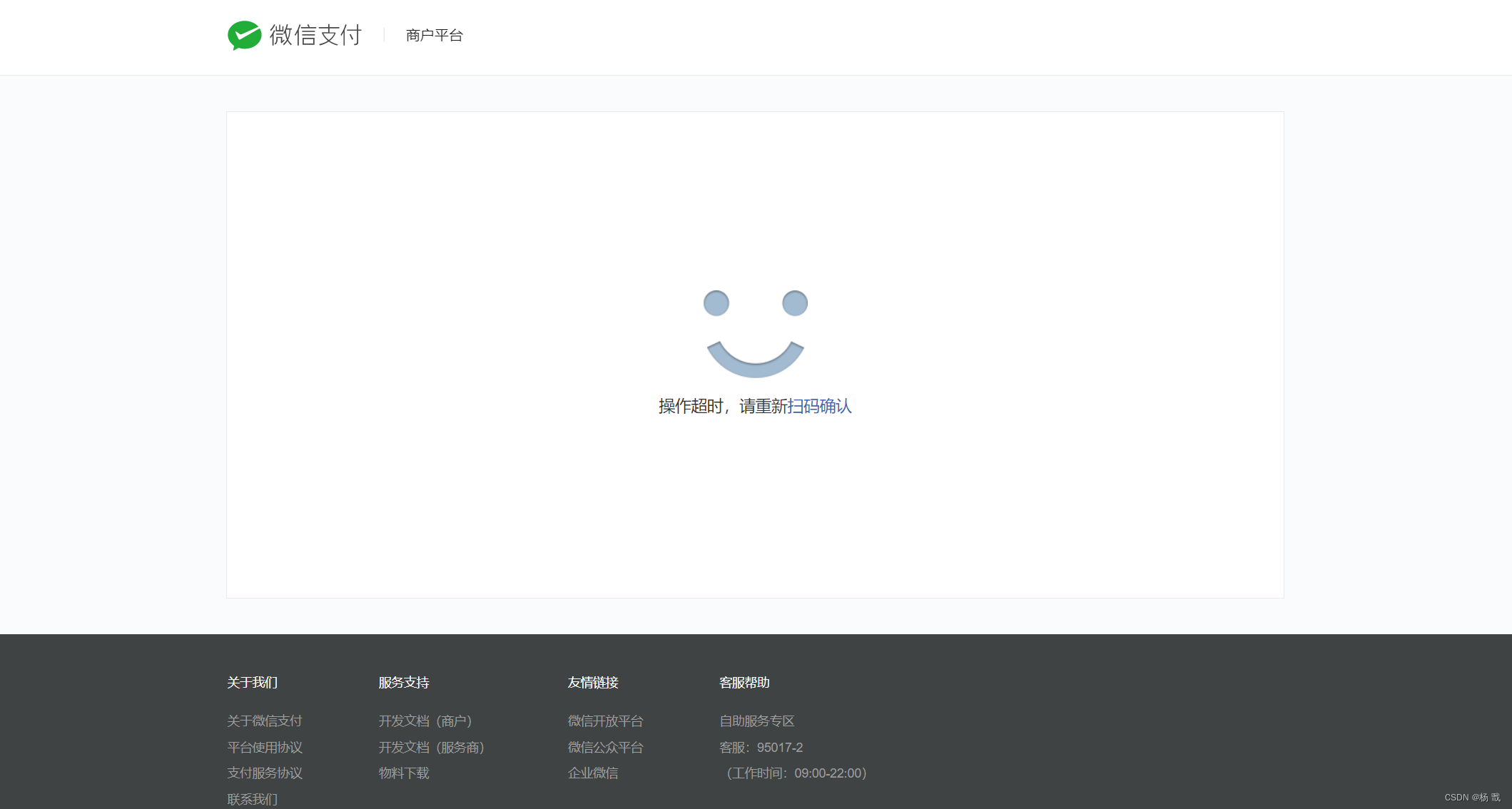The image size is (1512, 809).
Task: Open the 关于微信支付 footer link
Action: click(x=264, y=721)
